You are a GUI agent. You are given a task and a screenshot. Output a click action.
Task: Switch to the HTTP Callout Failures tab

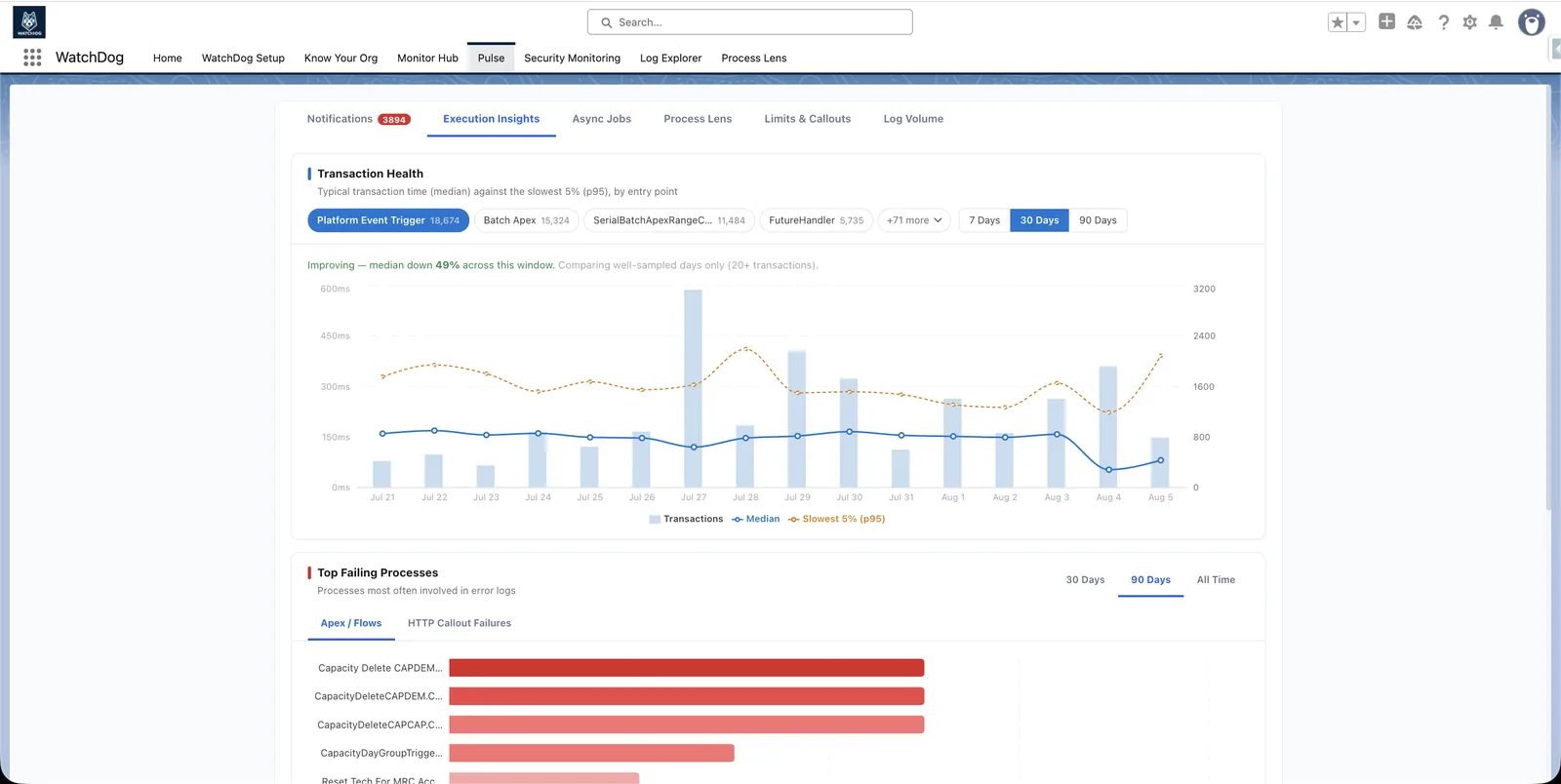click(460, 623)
